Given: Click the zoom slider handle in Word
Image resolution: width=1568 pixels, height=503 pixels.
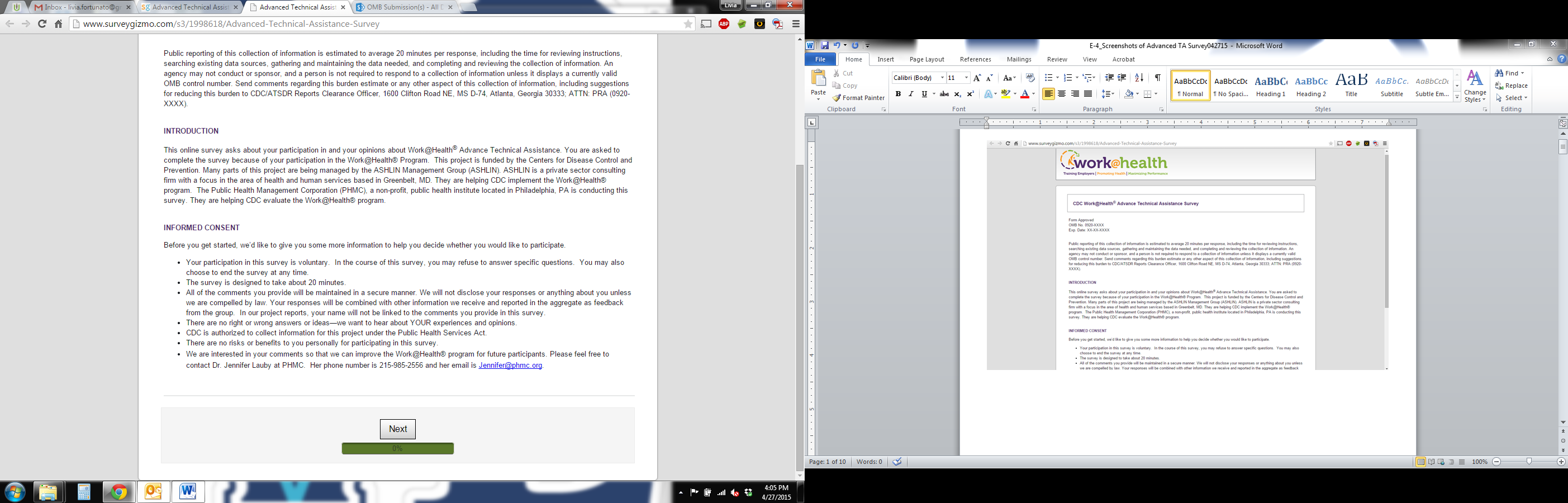Looking at the screenshot, I should coord(1528,462).
